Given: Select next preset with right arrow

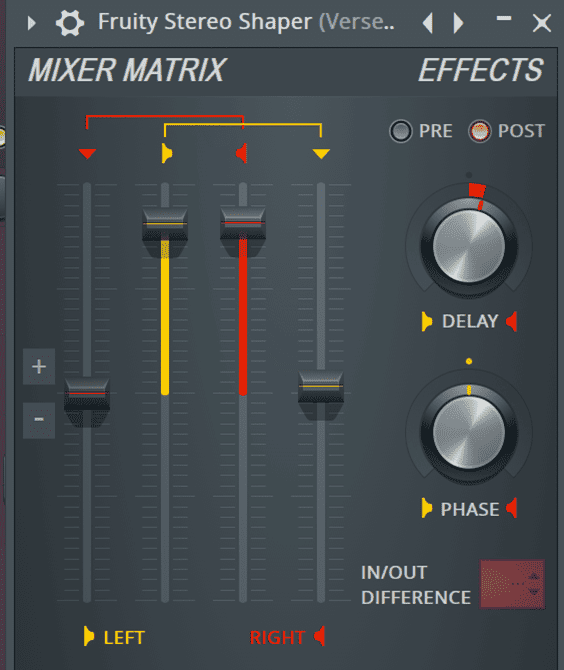Looking at the screenshot, I should pyautogui.click(x=458, y=23).
